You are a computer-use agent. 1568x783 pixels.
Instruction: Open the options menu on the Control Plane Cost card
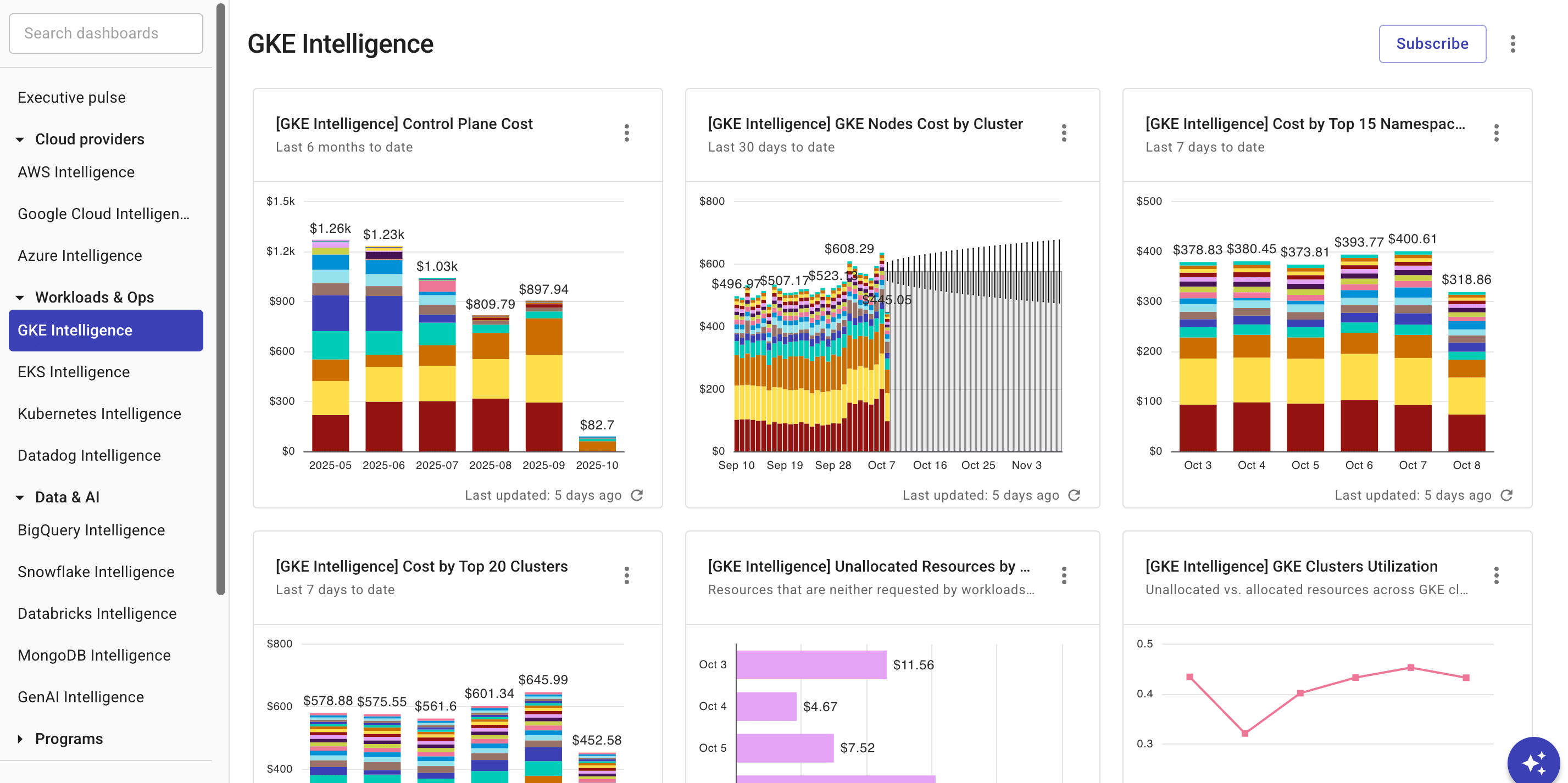click(626, 133)
